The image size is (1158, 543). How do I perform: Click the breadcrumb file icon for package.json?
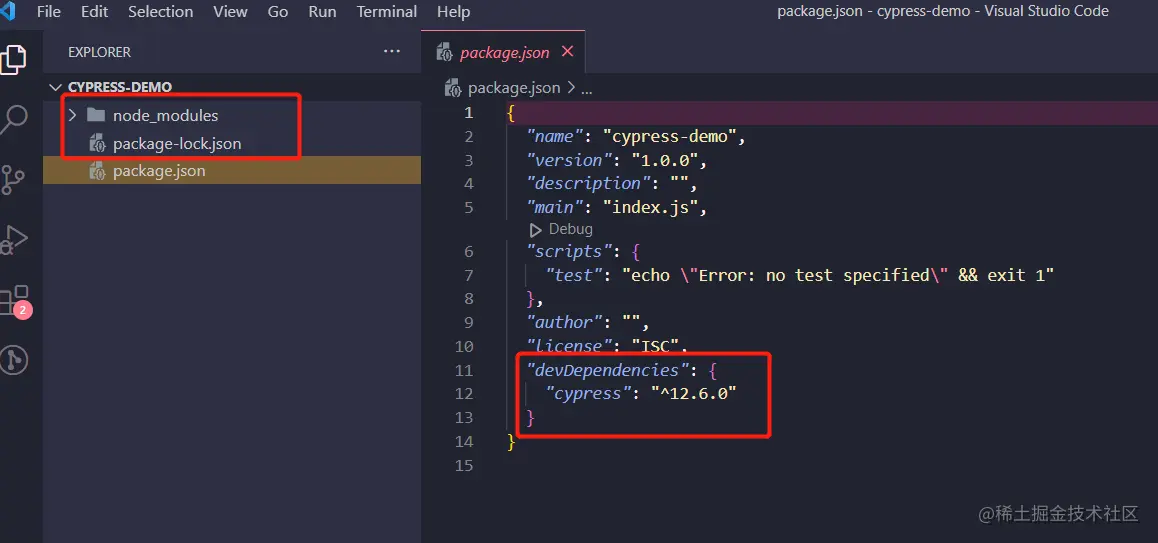point(452,89)
